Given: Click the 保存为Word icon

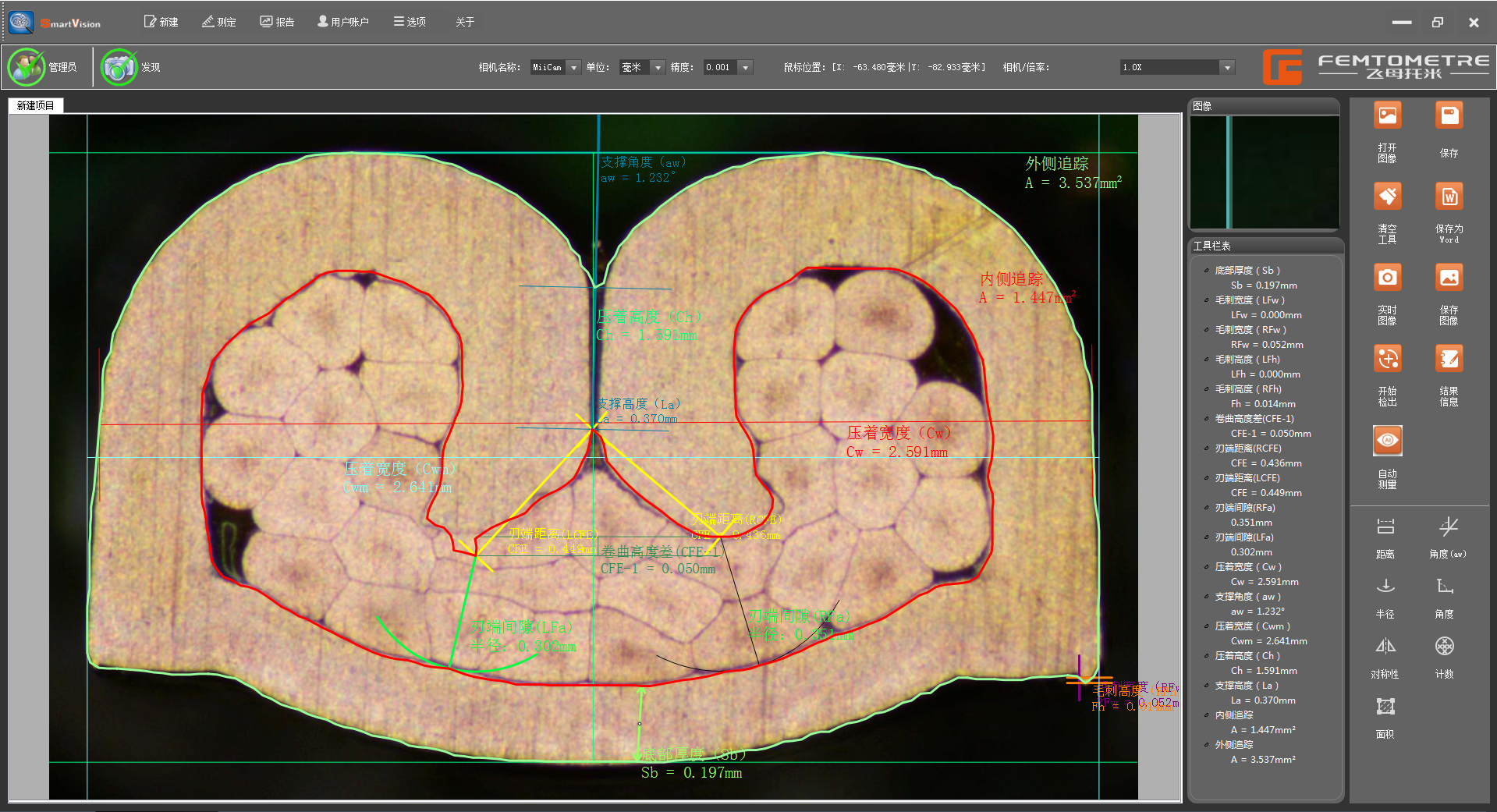Looking at the screenshot, I should click(1449, 197).
